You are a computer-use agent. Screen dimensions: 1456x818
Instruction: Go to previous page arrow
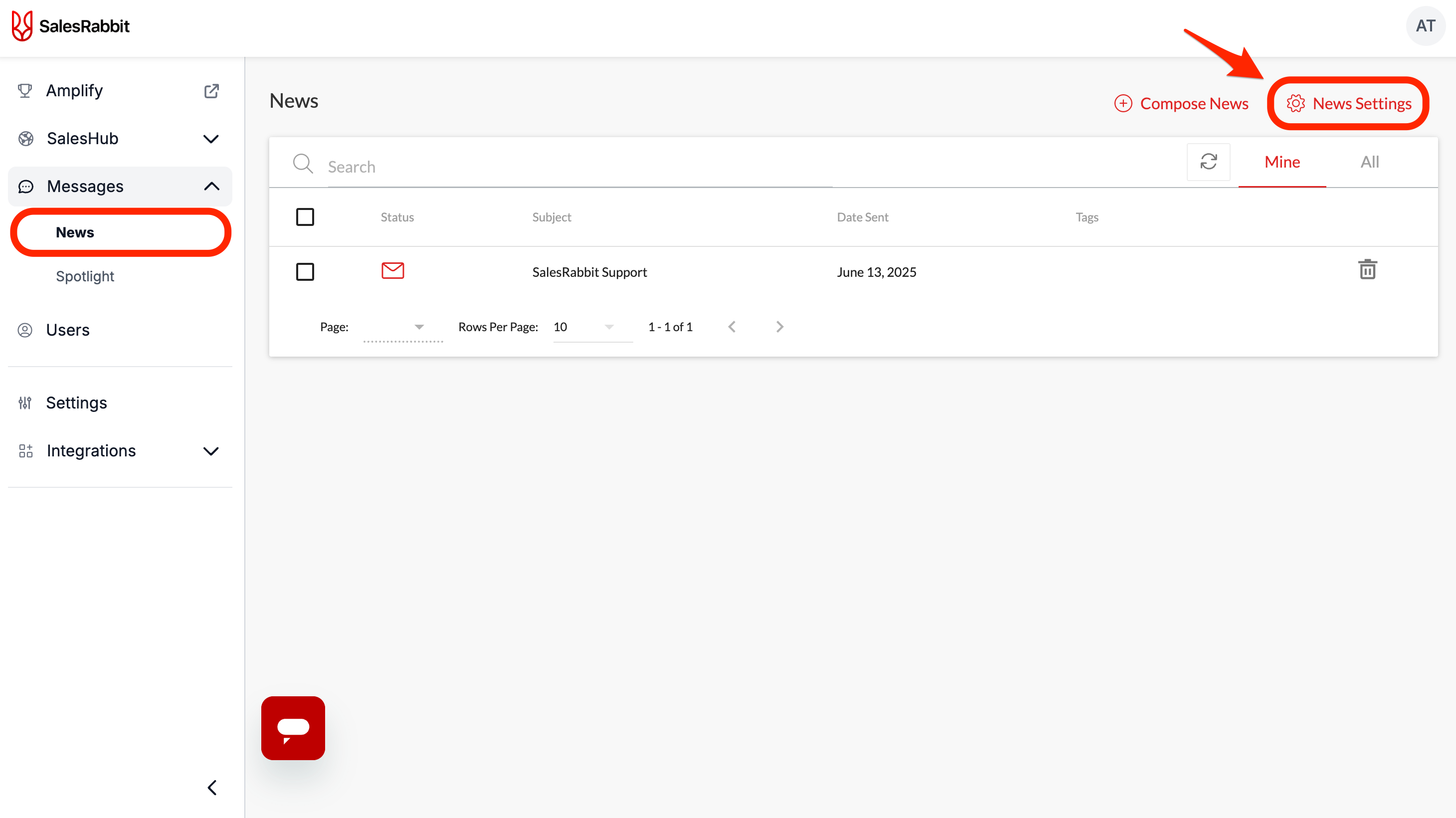point(732,327)
